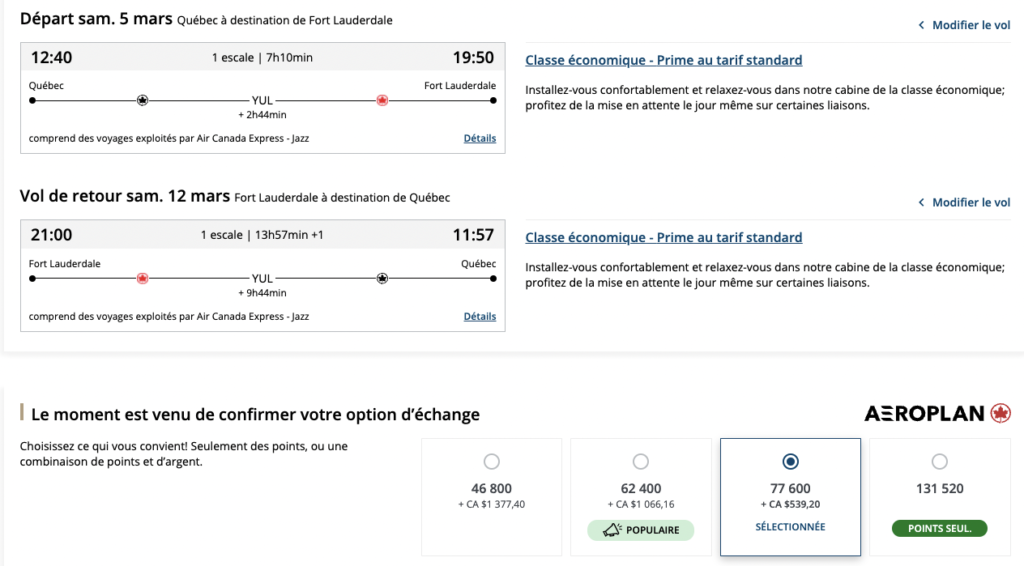Open the departure Classe économique fare link

coord(663,60)
